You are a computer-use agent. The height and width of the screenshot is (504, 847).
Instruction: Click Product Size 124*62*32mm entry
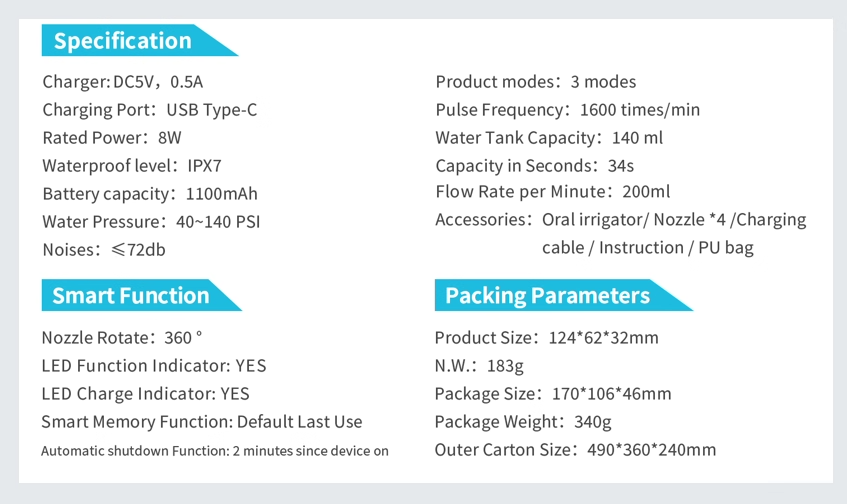(547, 338)
